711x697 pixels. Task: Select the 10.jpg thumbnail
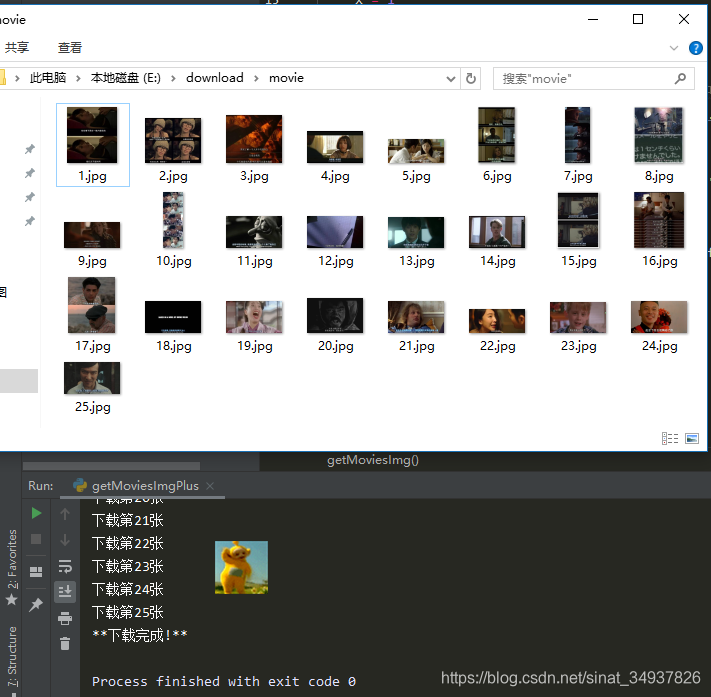[173, 220]
